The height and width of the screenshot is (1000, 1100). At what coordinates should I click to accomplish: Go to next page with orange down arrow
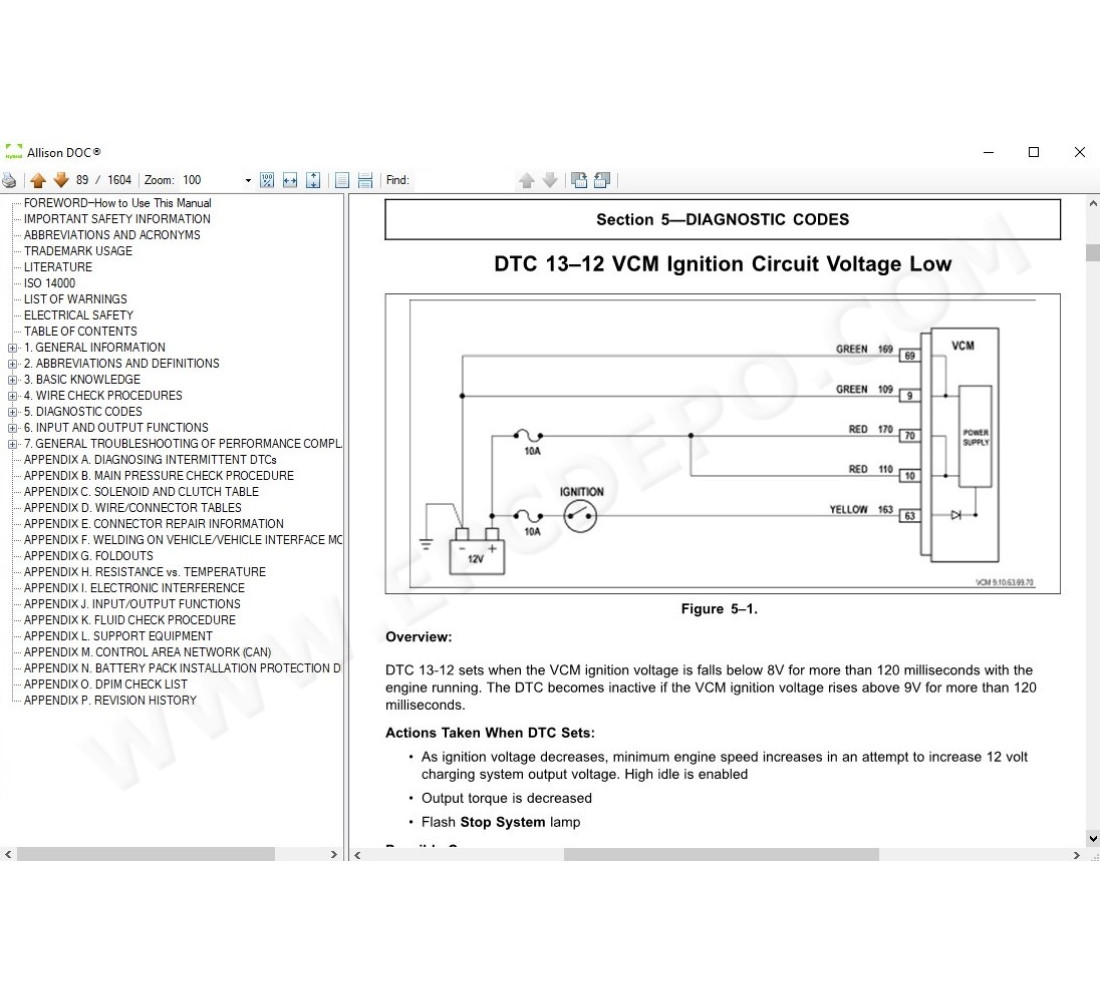[61, 180]
